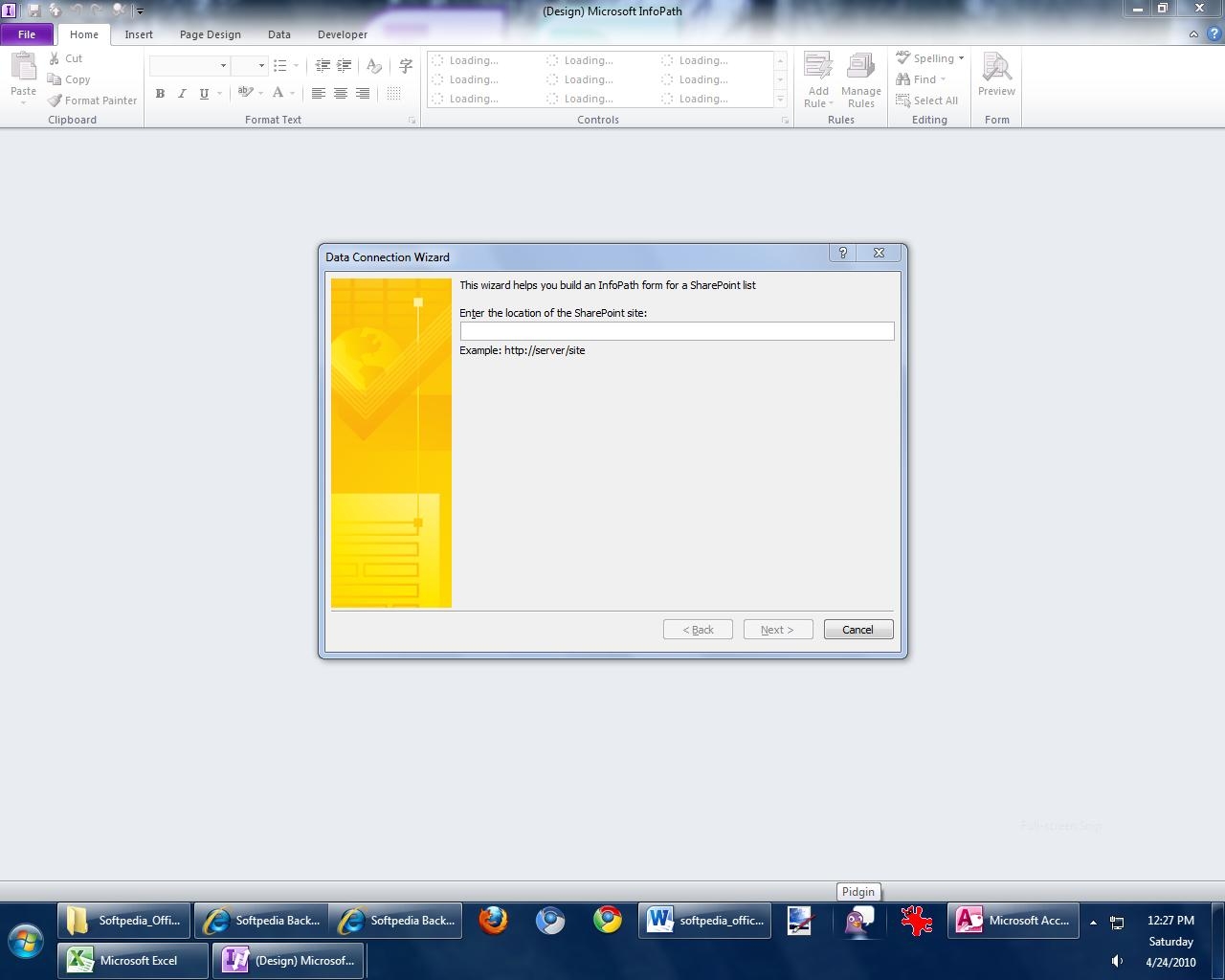Image resolution: width=1225 pixels, height=980 pixels.
Task: Decrease the paragraph indent
Action: point(323,66)
